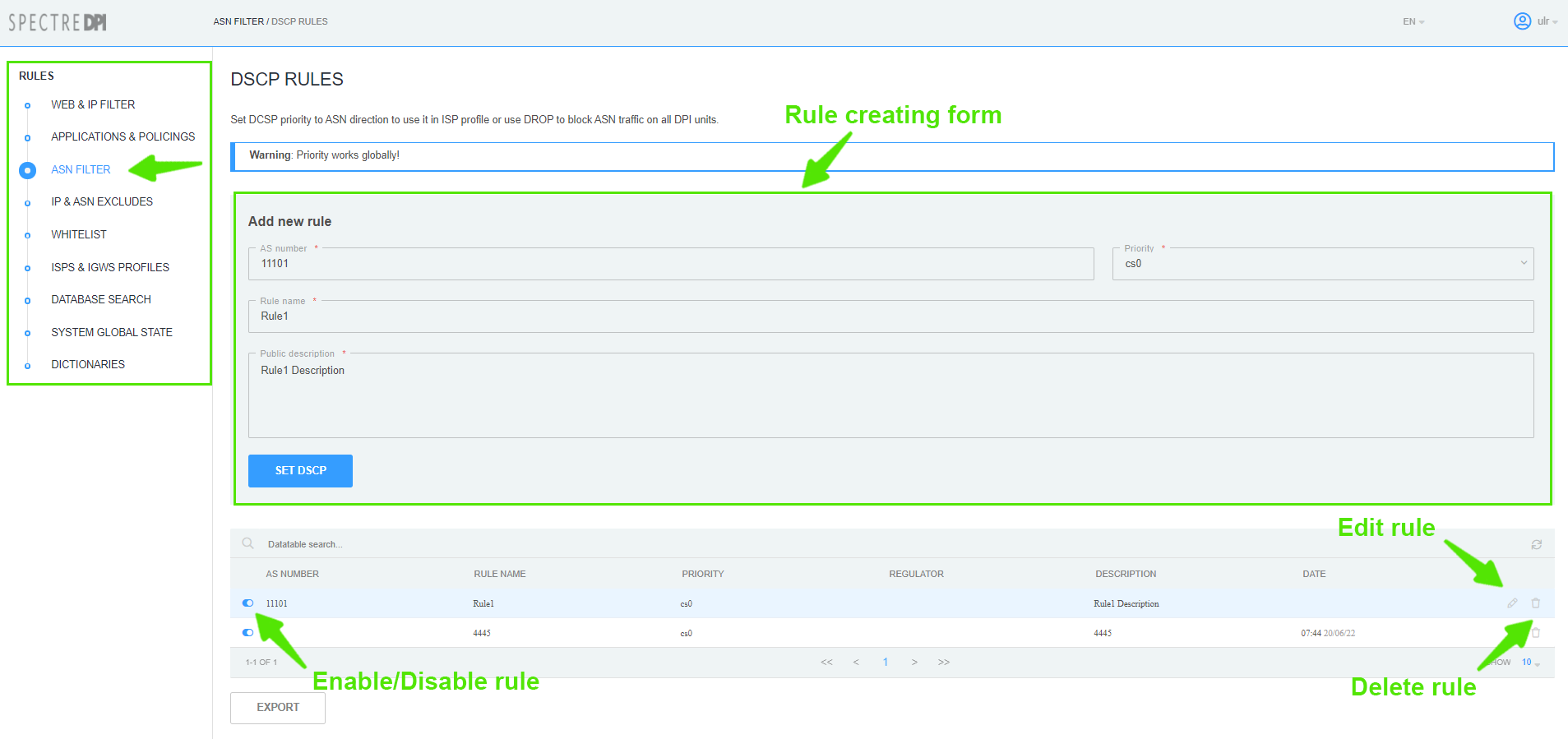The image size is (1568, 739).
Task: Click the edit pencil icon for Rule1
Action: [x=1512, y=603]
